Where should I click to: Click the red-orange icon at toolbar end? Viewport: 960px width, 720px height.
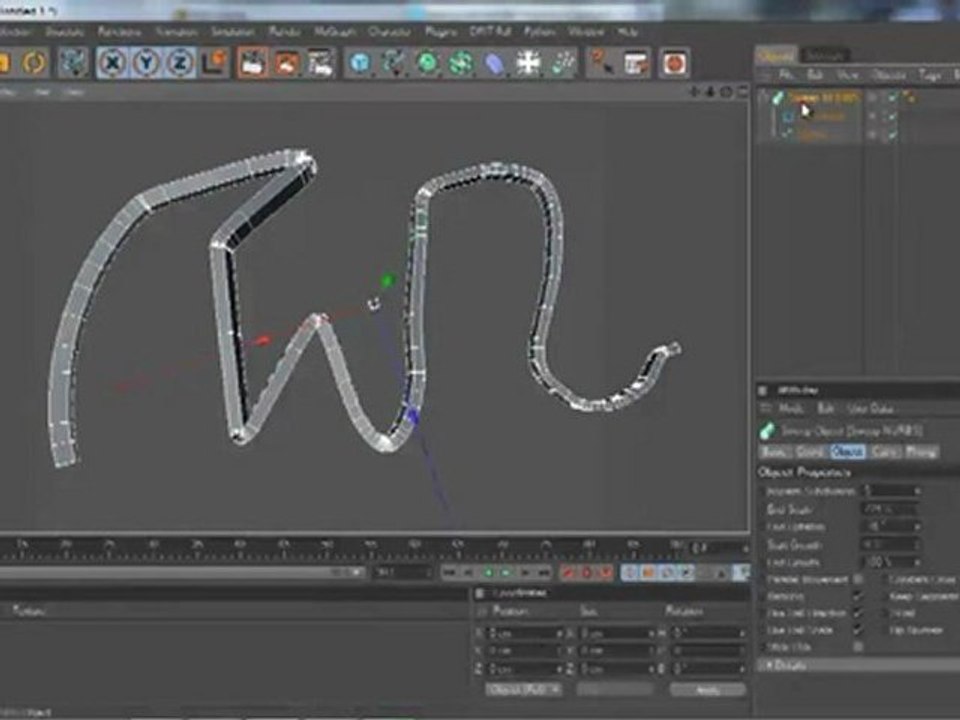click(x=674, y=62)
